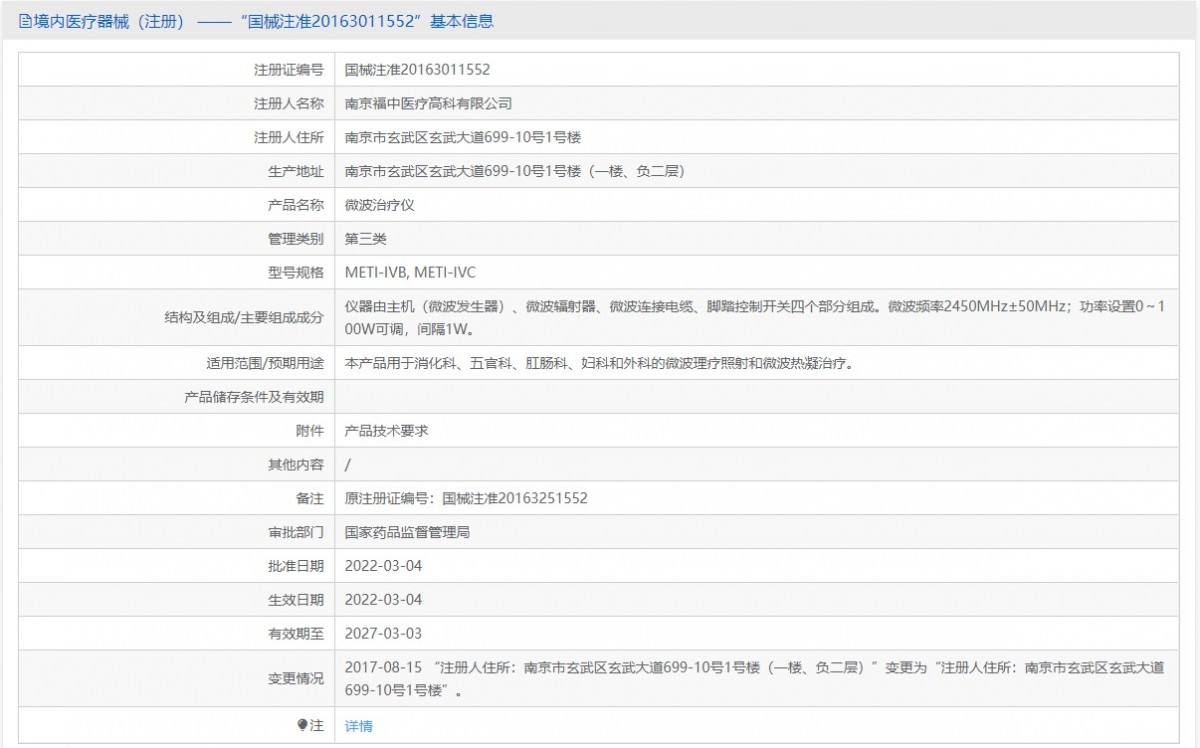Open the 详情 link in the note row

[x=358, y=726]
